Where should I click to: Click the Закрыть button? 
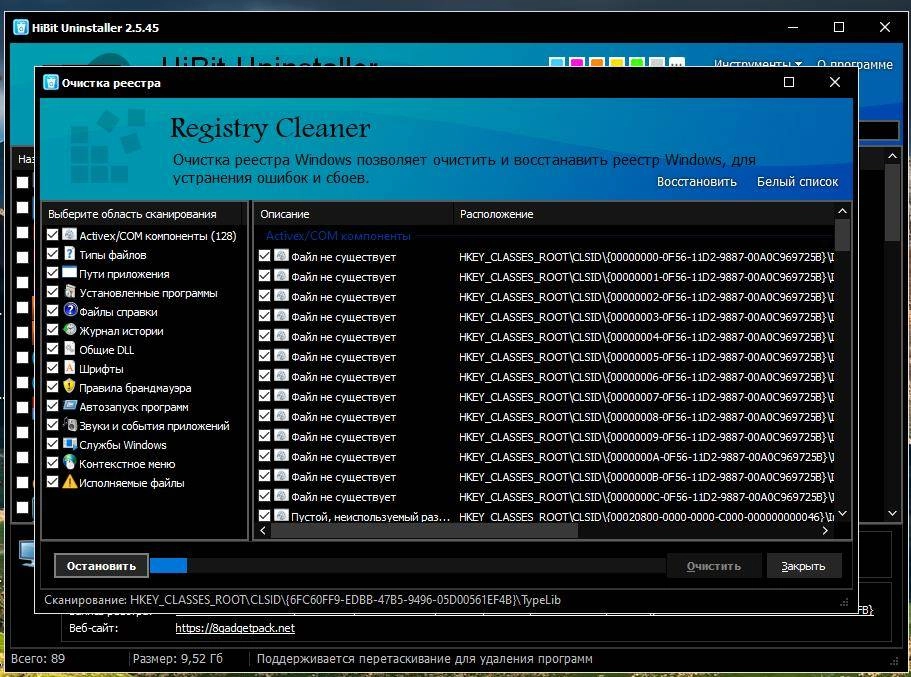coord(804,566)
